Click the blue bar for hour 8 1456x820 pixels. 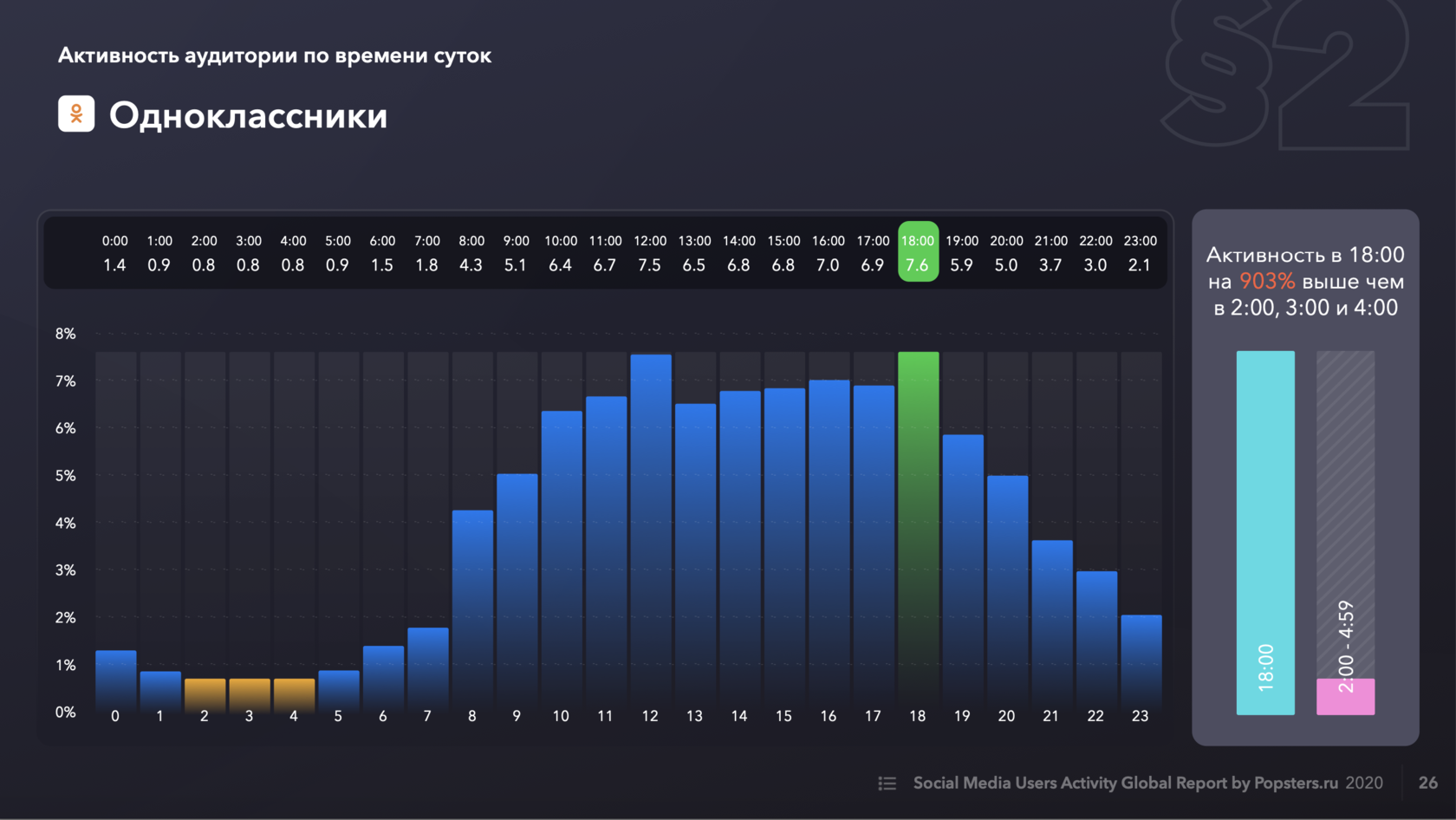(x=472, y=611)
